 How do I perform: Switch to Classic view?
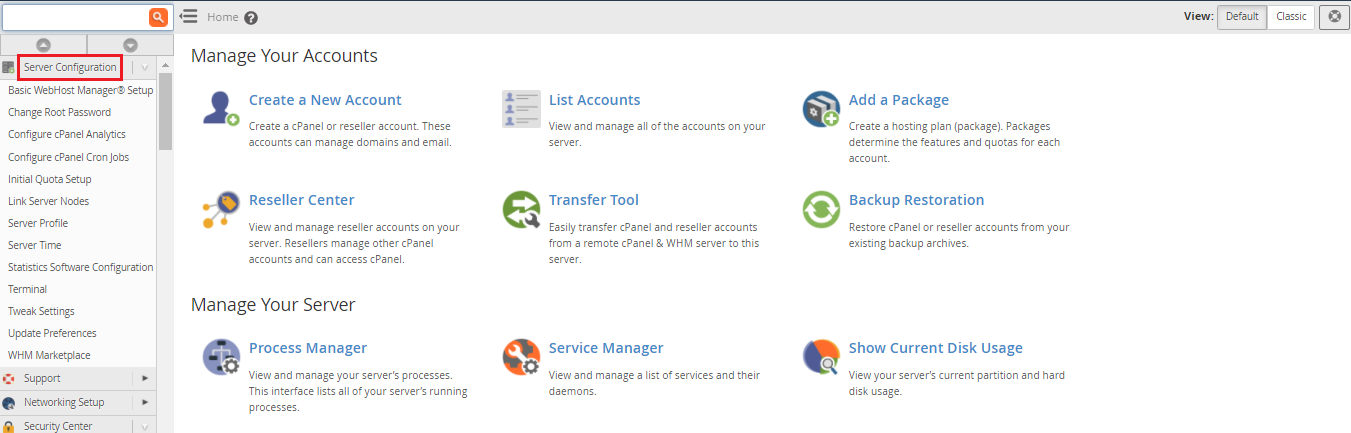(x=1291, y=17)
